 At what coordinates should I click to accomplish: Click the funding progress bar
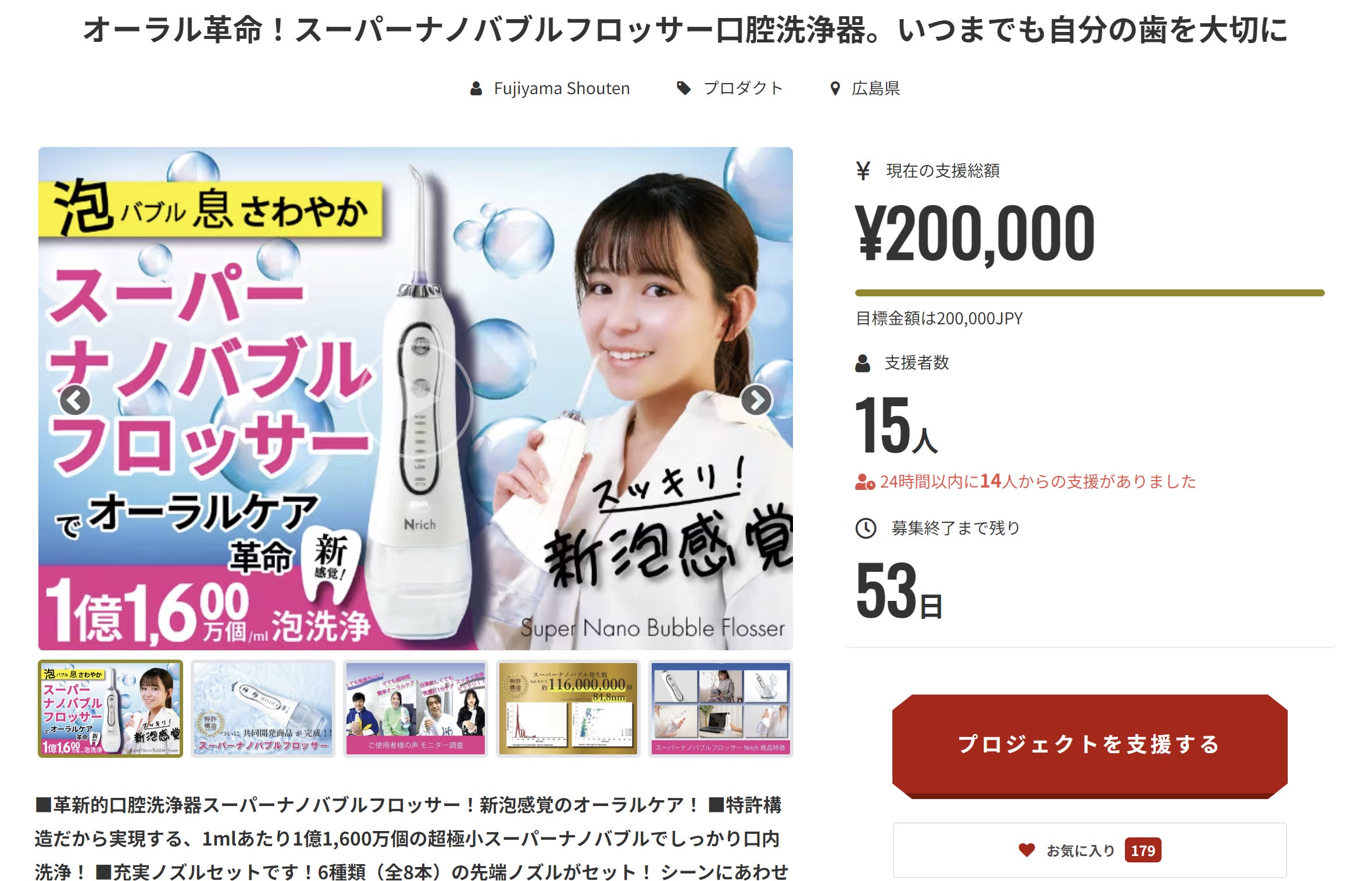(x=1089, y=293)
